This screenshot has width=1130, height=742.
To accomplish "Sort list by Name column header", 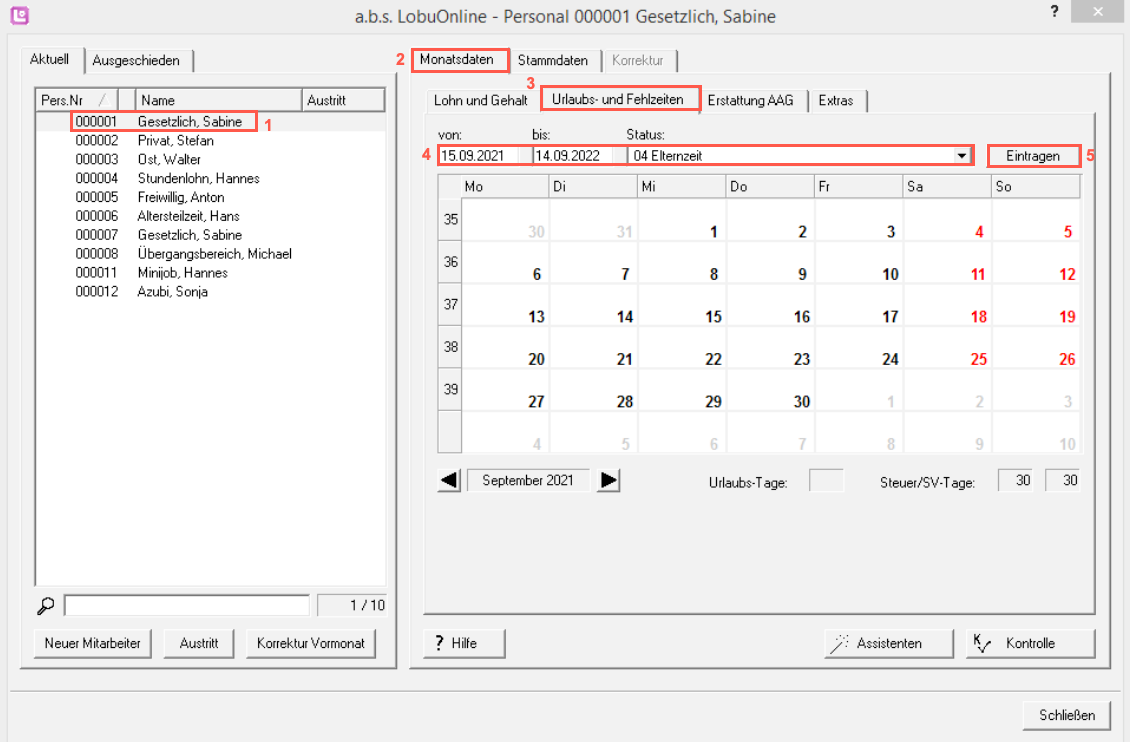I will (218, 100).
